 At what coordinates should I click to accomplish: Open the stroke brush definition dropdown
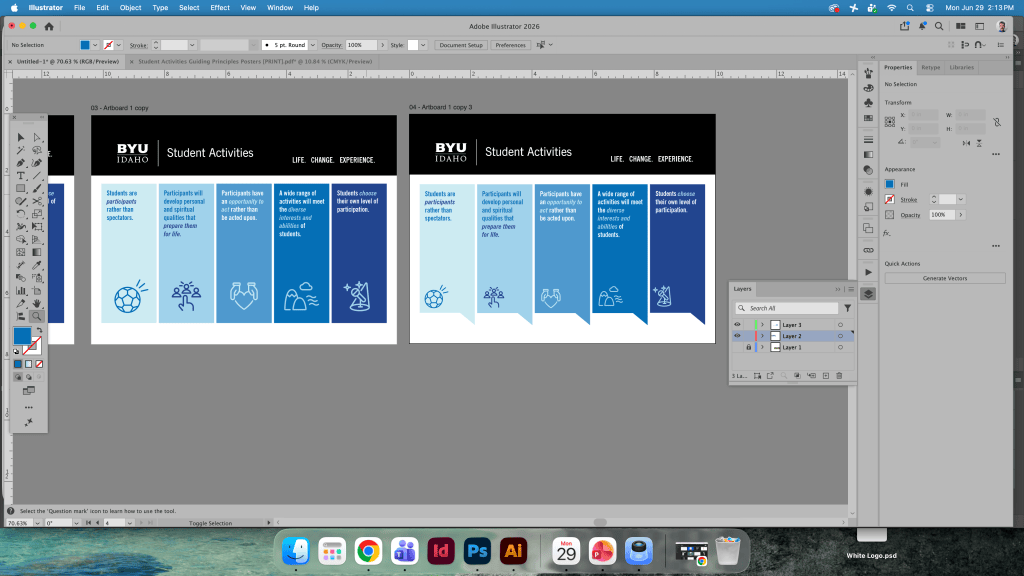tap(313, 45)
